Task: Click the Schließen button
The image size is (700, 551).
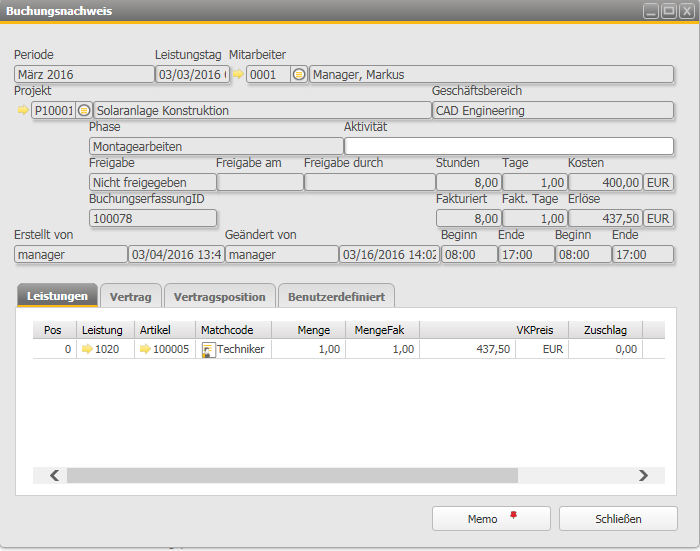Action: pos(618,518)
